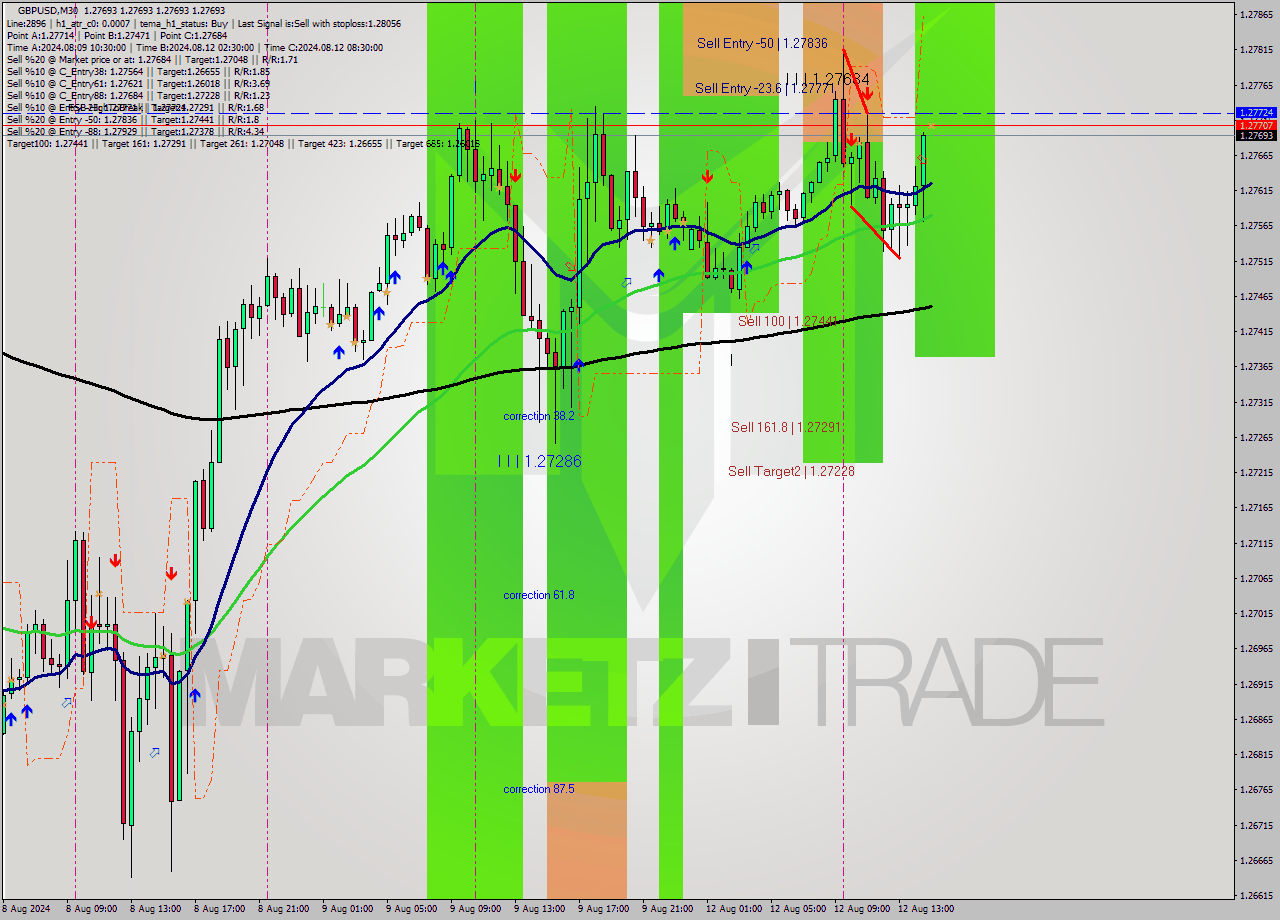Click the 'correction 38.2' label
The image size is (1280, 920).
tap(539, 415)
